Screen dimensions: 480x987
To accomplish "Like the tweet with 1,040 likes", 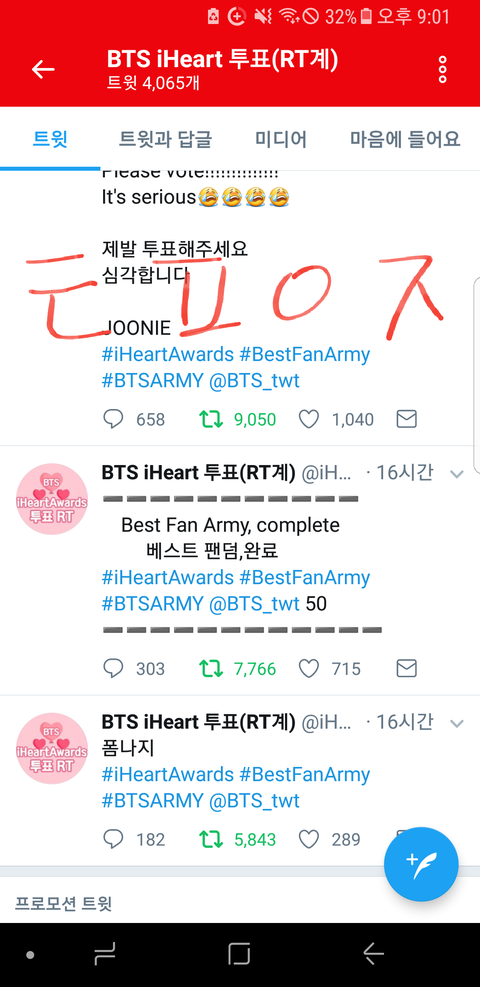I will point(308,419).
